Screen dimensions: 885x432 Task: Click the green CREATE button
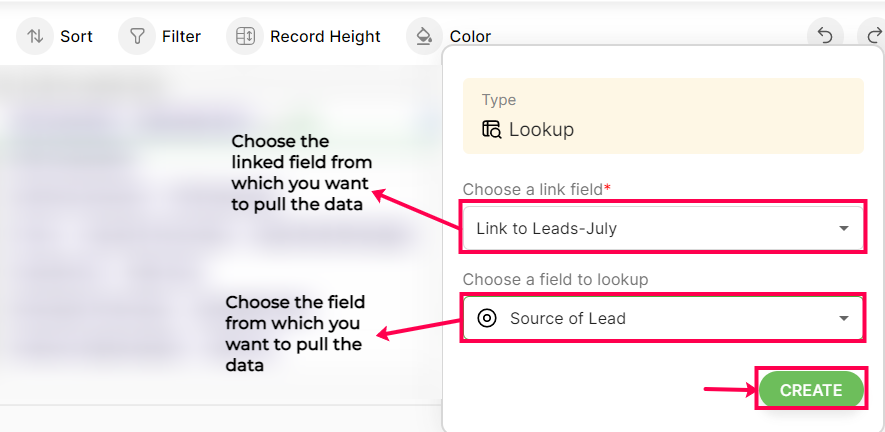pos(811,390)
